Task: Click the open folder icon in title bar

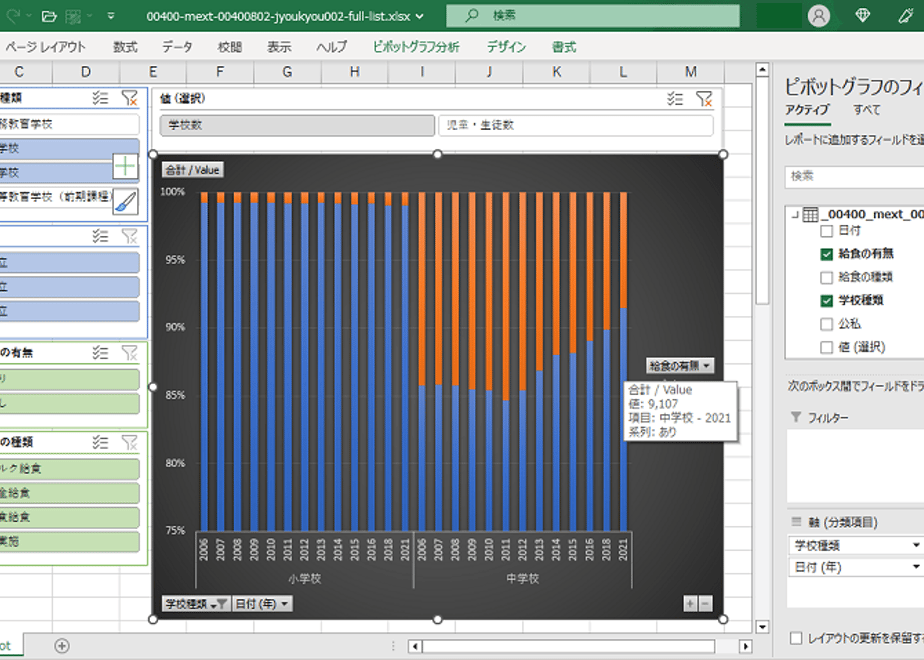Action: click(50, 16)
